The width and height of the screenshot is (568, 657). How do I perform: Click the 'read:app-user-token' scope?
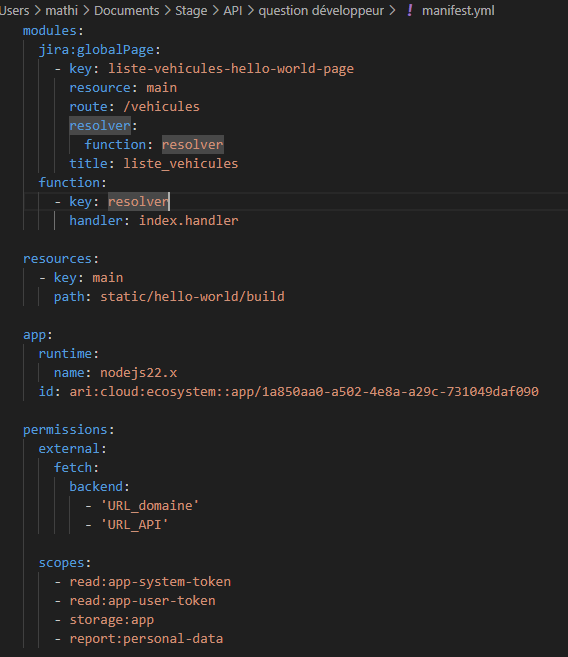point(142,600)
